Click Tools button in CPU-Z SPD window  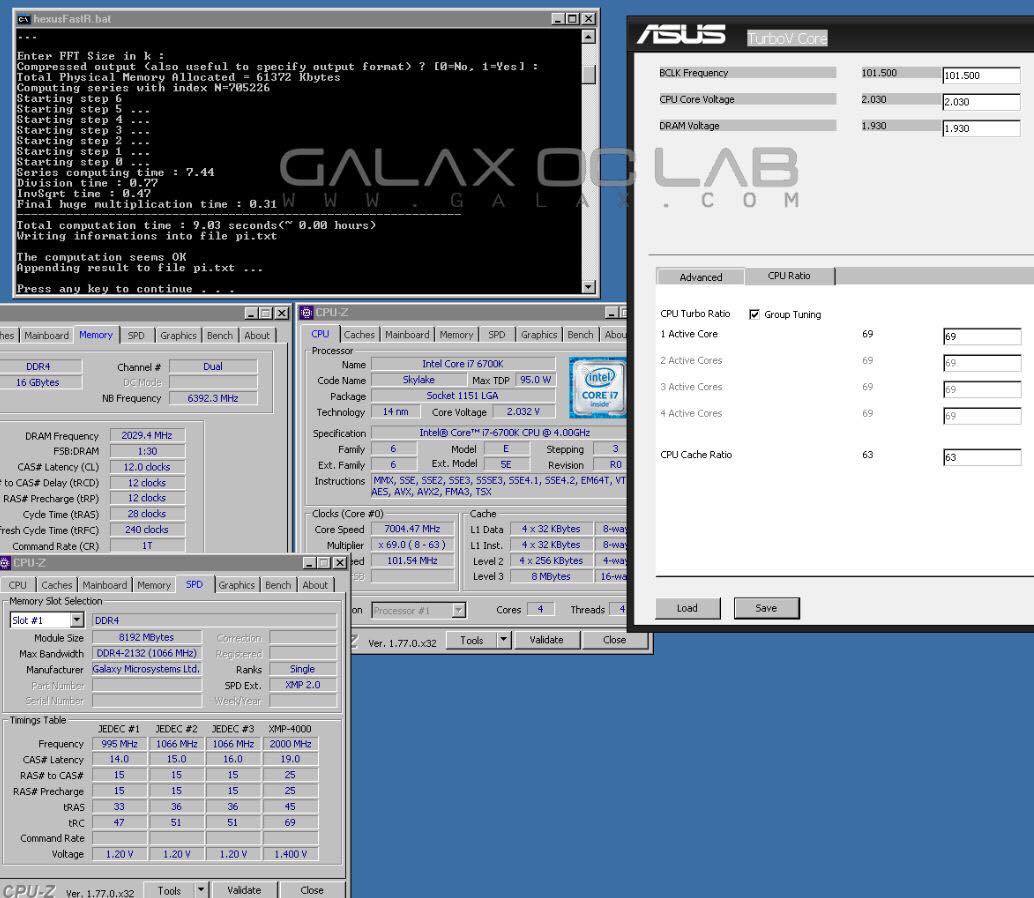169,889
